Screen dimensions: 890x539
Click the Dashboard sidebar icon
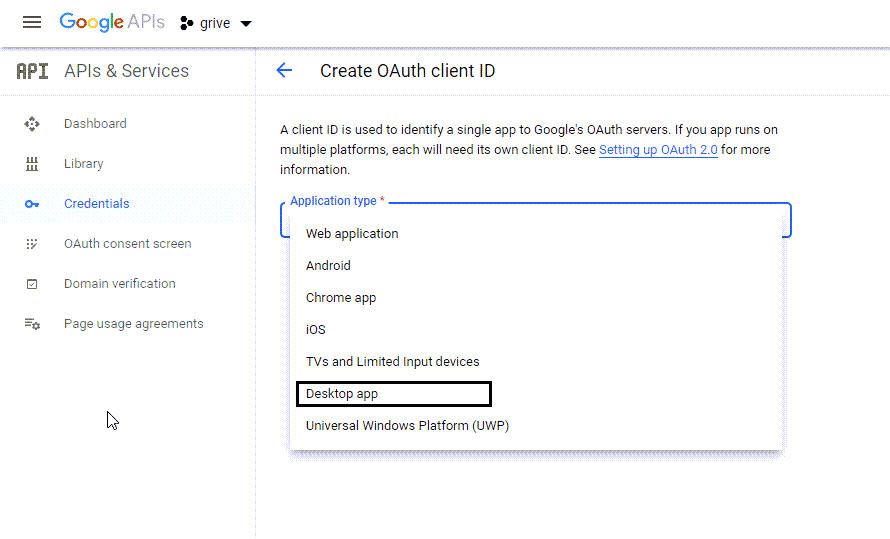click(x=32, y=124)
